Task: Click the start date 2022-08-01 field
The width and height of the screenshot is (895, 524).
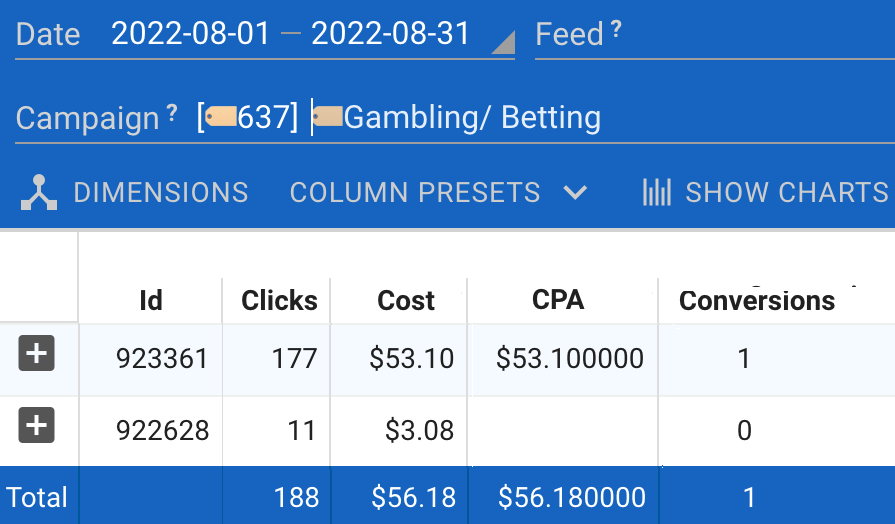Action: point(191,34)
